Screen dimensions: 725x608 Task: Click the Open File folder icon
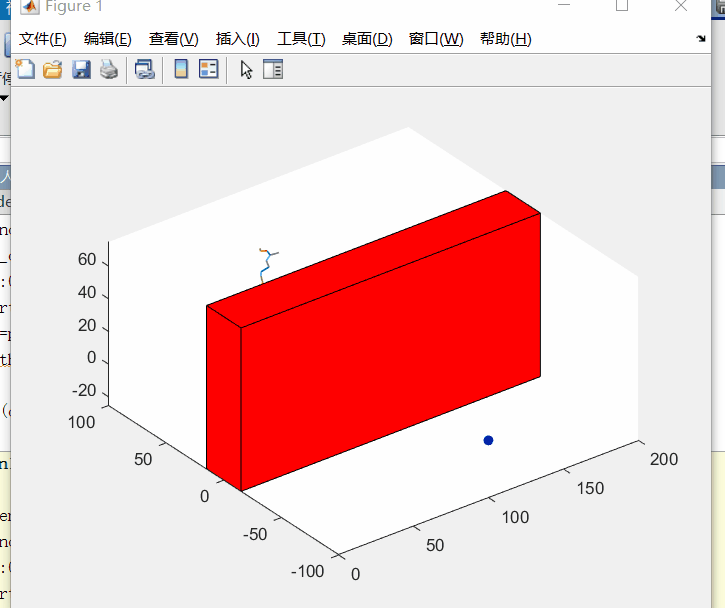pos(53,70)
